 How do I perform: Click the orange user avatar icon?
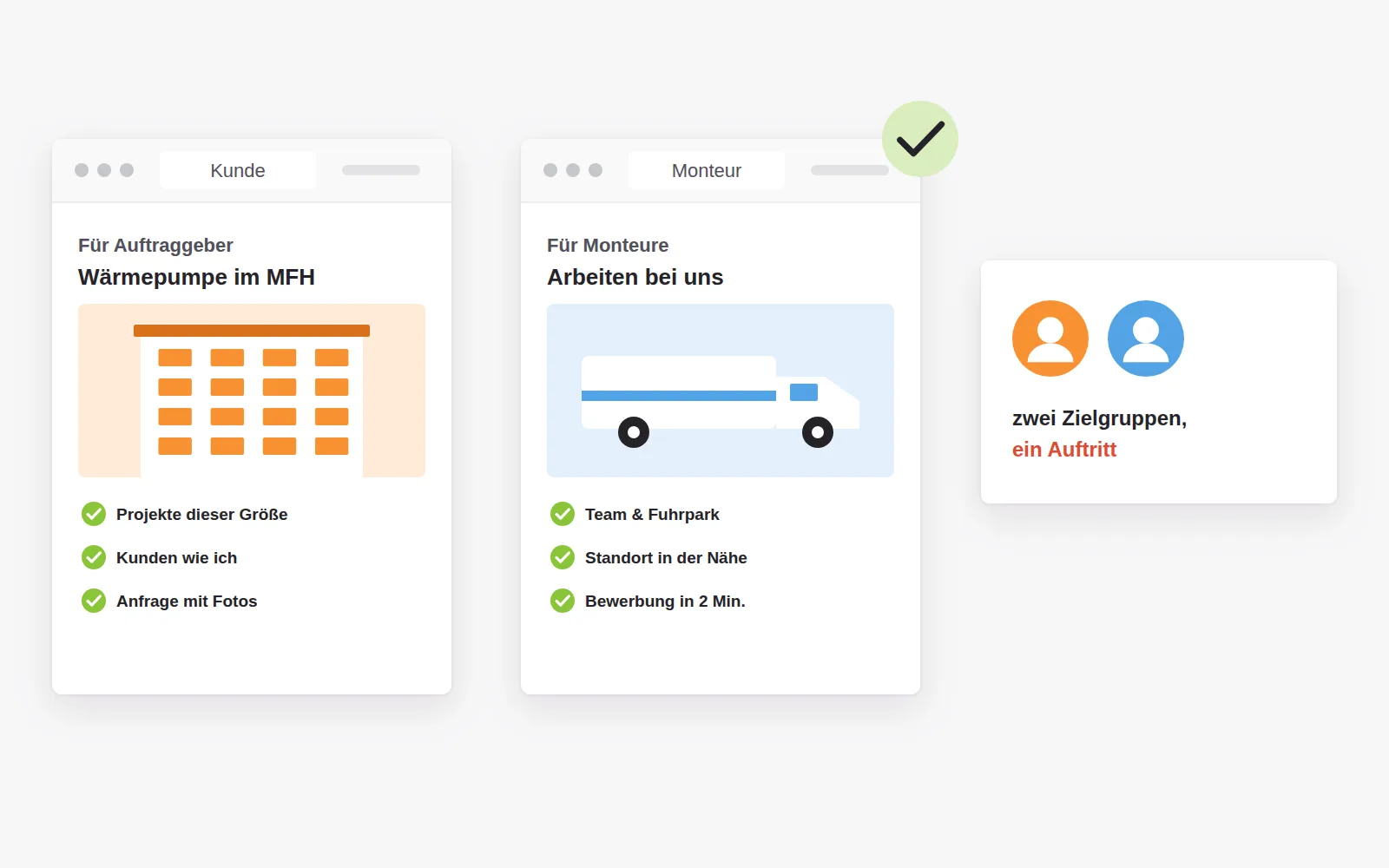point(1050,339)
